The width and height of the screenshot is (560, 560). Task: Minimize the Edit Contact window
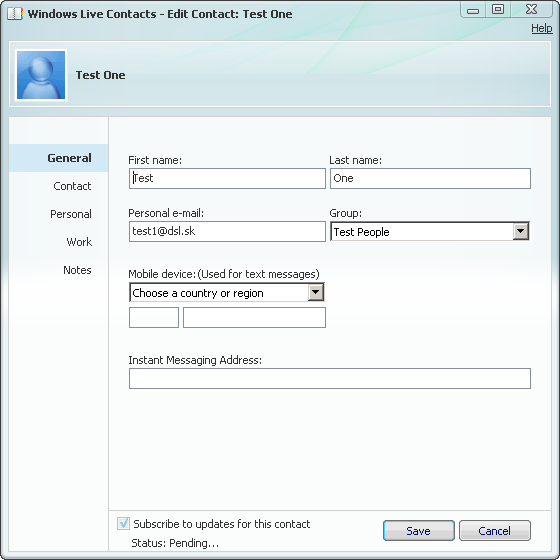pos(473,10)
